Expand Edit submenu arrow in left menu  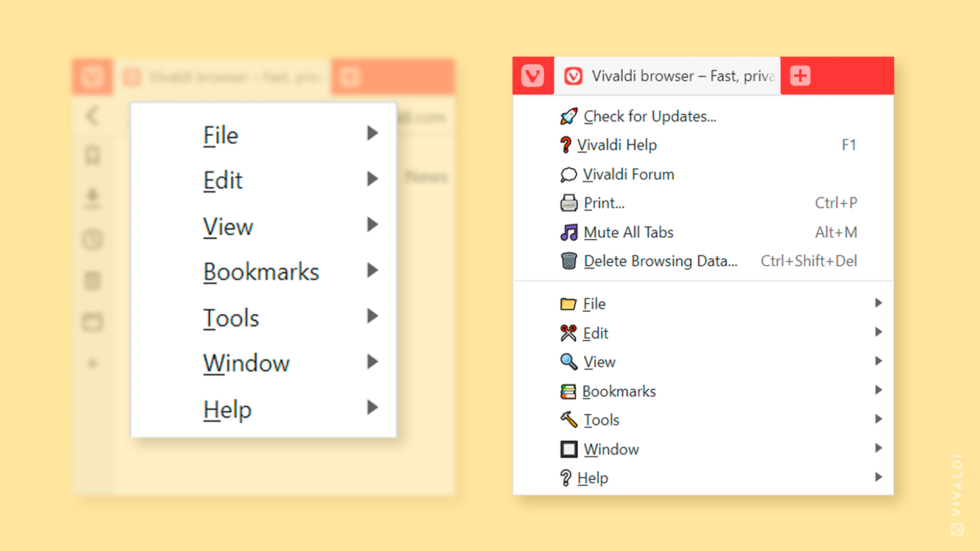coord(372,179)
